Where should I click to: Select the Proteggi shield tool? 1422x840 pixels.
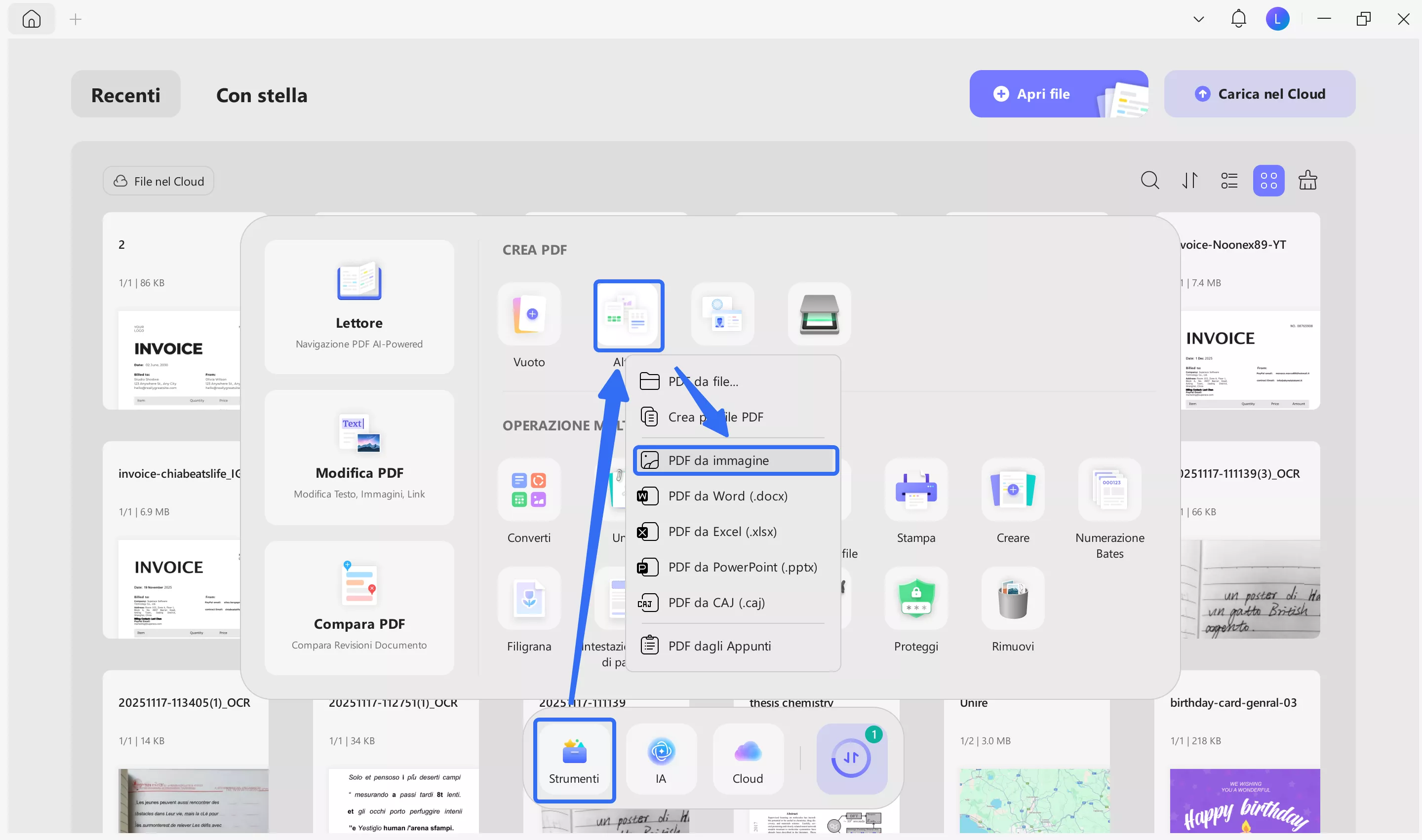(916, 598)
